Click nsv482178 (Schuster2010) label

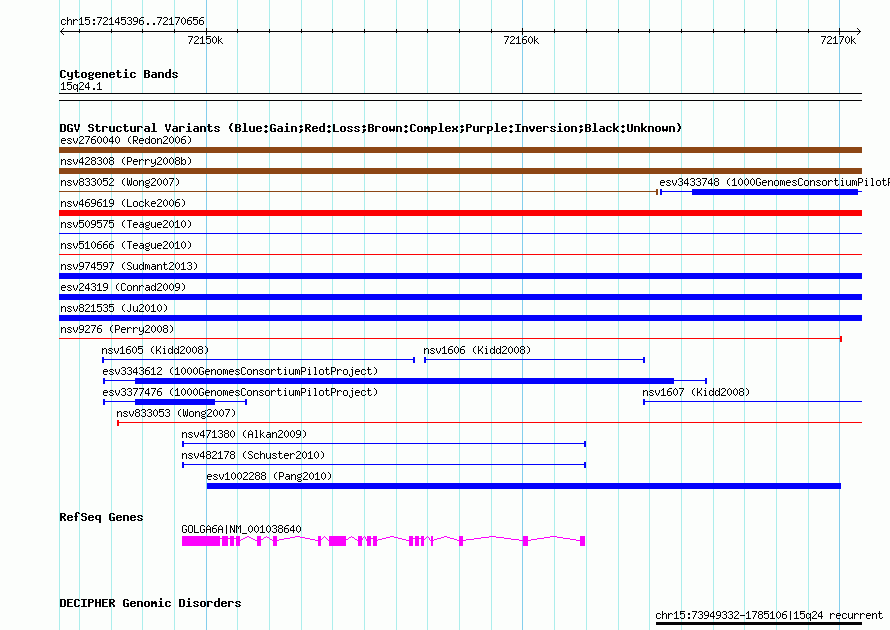(253, 455)
